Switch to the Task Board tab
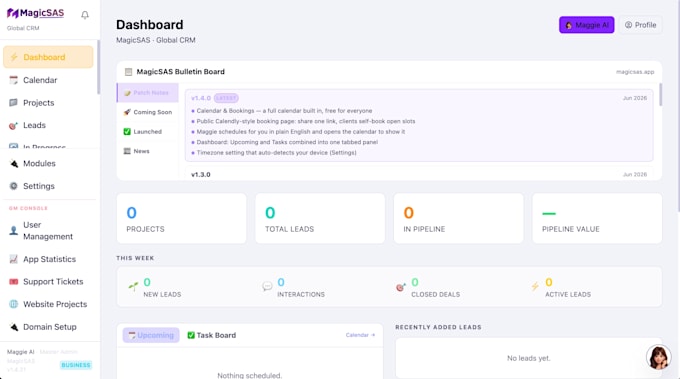 212,335
